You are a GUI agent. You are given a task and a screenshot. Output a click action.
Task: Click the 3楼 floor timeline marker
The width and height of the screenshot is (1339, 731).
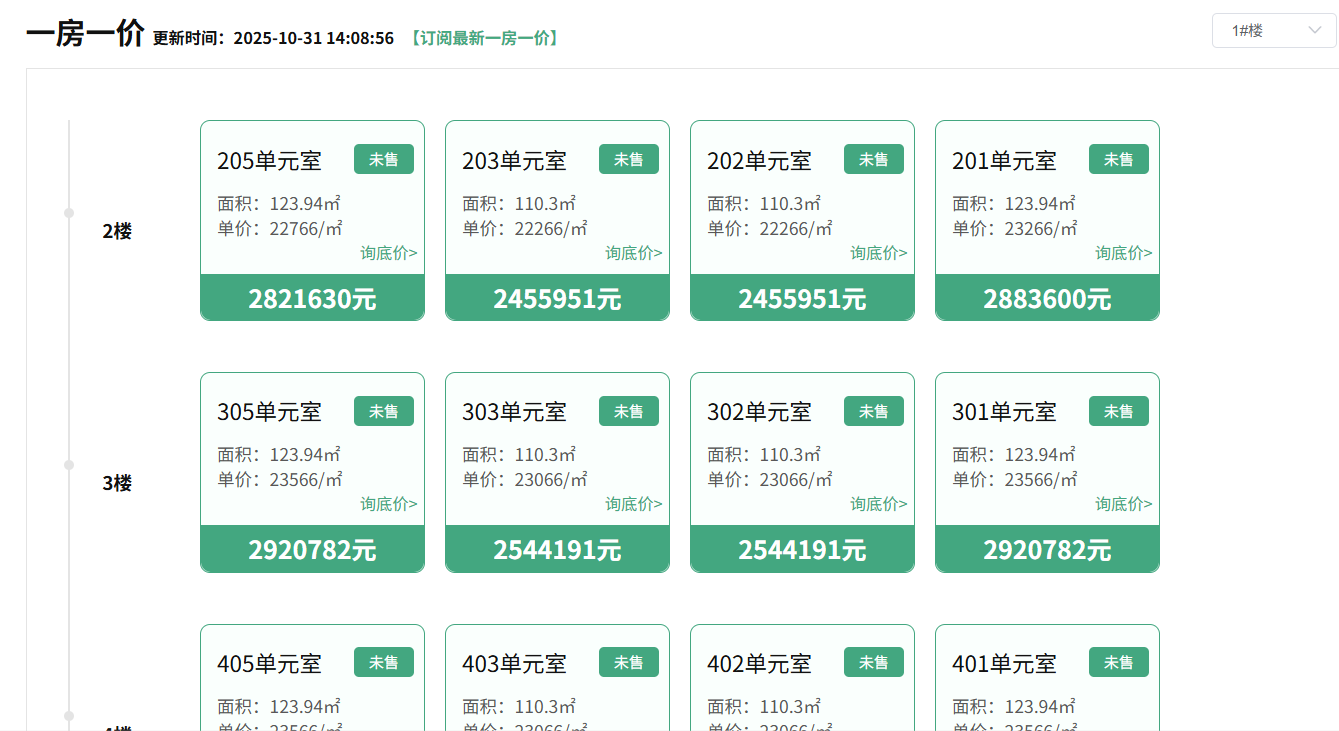tap(69, 465)
